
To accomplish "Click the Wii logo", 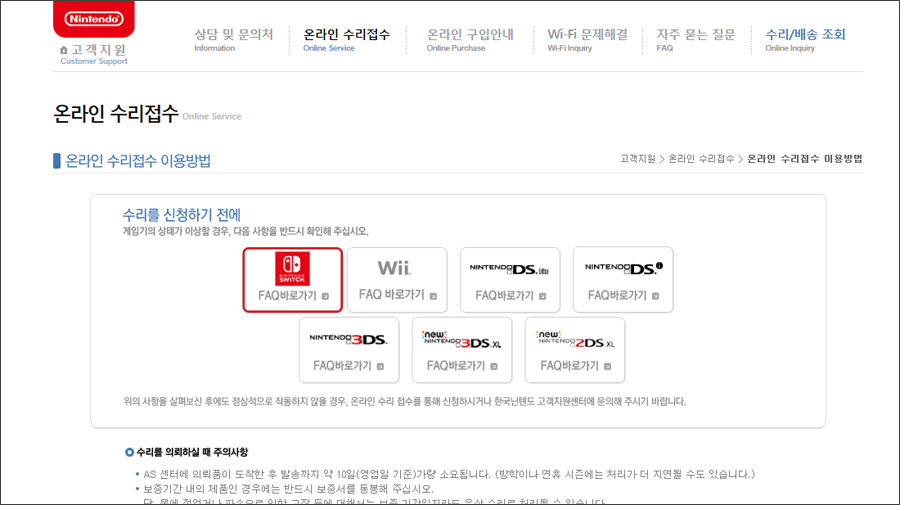I will click(394, 268).
